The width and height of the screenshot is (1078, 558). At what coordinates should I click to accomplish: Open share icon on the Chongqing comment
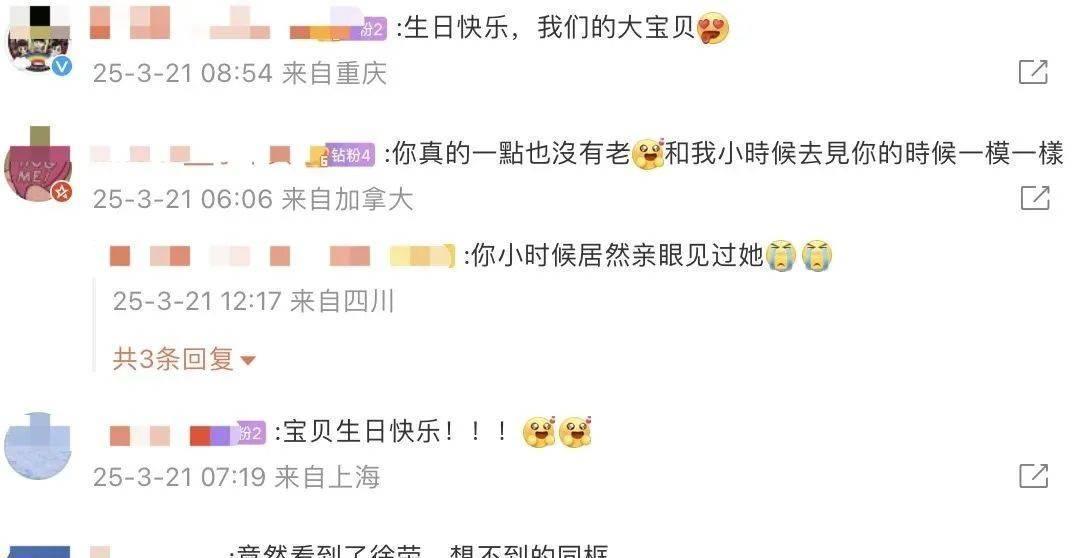(x=1033, y=71)
